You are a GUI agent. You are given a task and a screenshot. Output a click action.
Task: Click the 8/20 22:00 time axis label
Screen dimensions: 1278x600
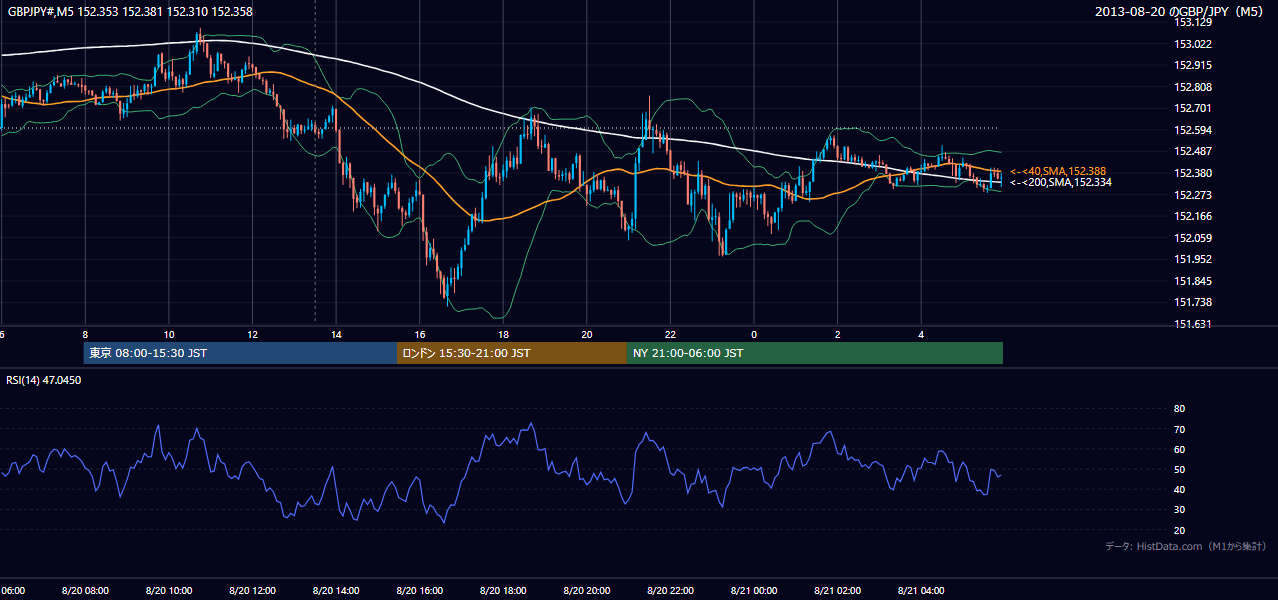pos(670,591)
